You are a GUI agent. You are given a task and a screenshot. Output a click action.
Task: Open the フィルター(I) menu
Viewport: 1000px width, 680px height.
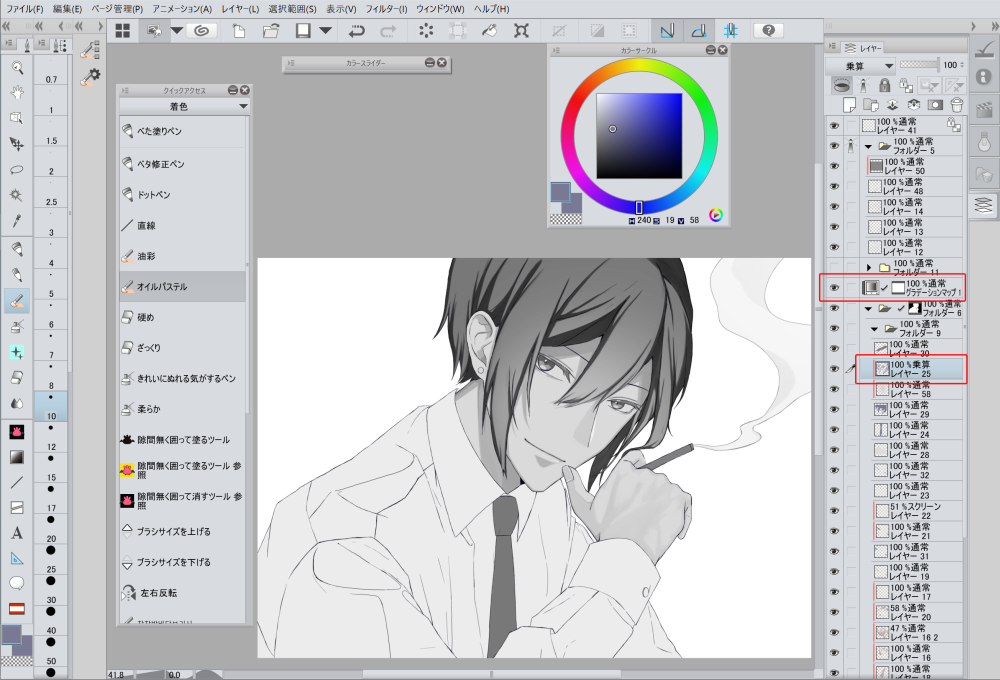(386, 8)
